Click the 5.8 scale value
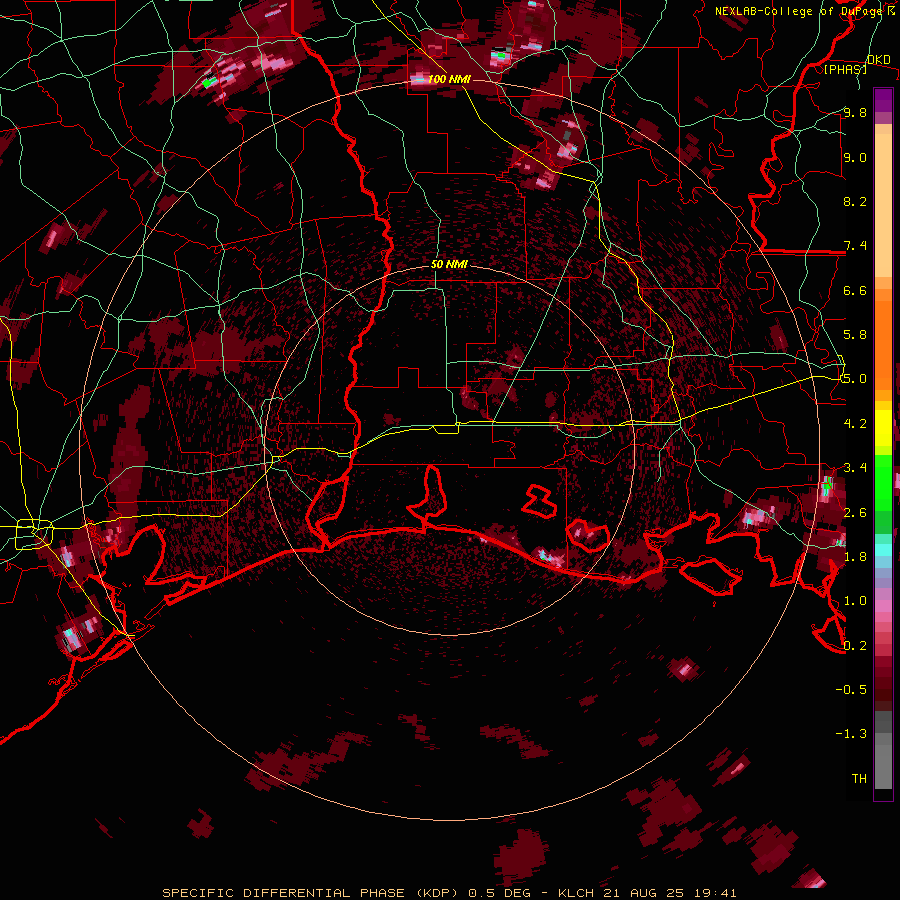This screenshot has height=900, width=900. pyautogui.click(x=855, y=335)
